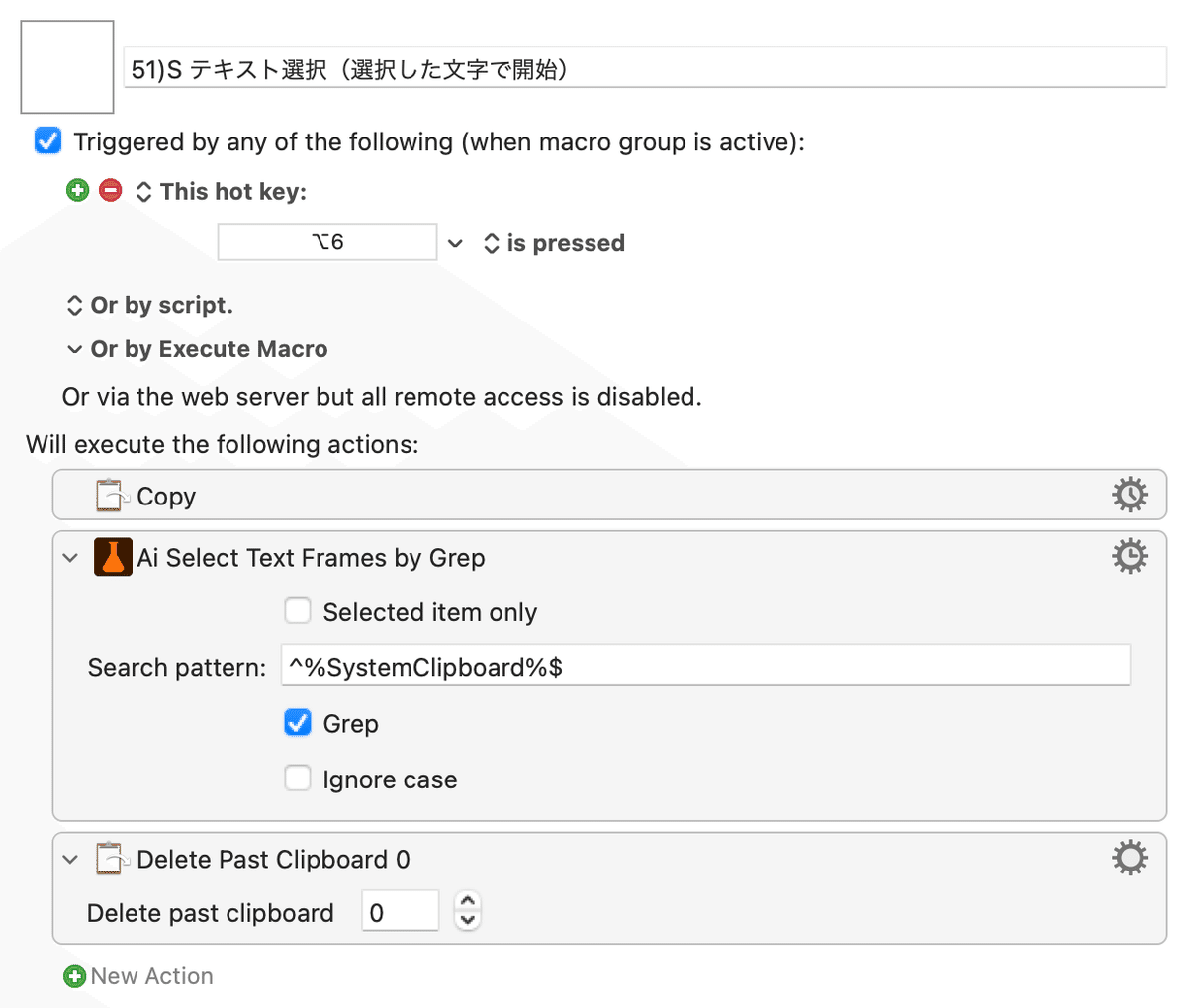This screenshot has width=1187, height=1008.
Task: Open the This hot key trigger menu
Action: 144,191
